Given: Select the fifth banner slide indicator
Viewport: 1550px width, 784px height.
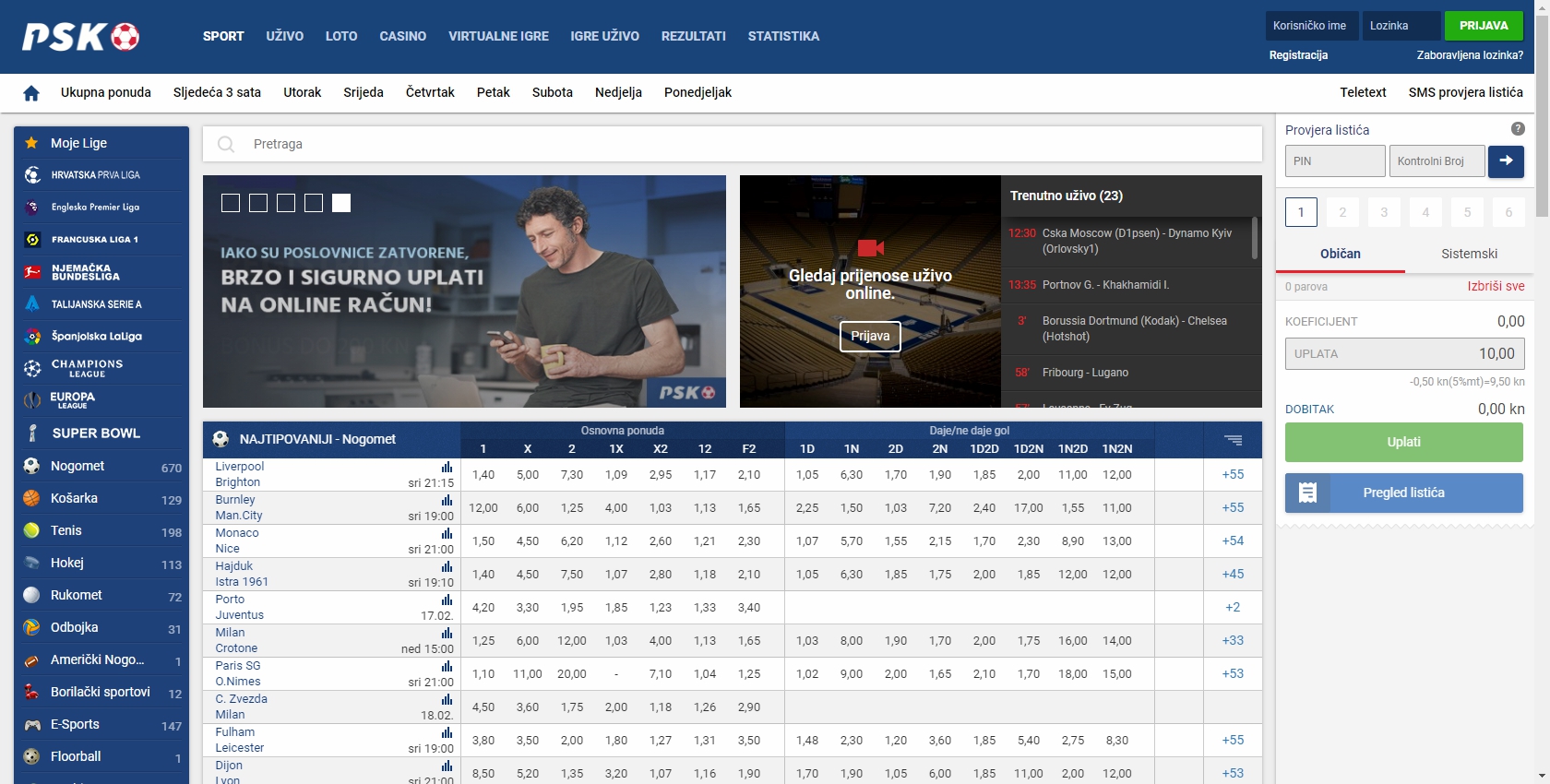Looking at the screenshot, I should pos(341,203).
